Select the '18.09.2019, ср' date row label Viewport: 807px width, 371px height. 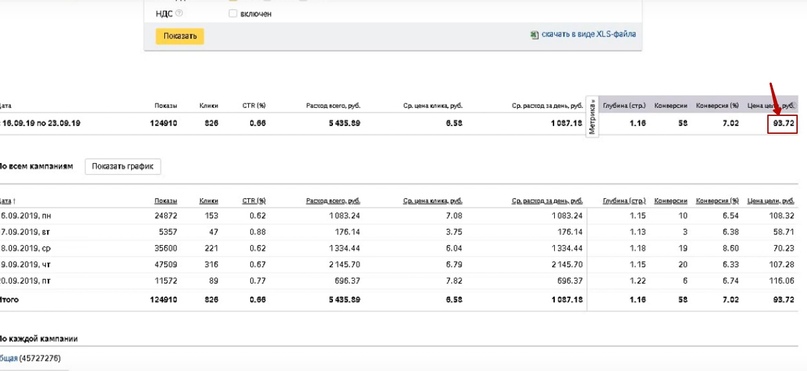click(25, 249)
